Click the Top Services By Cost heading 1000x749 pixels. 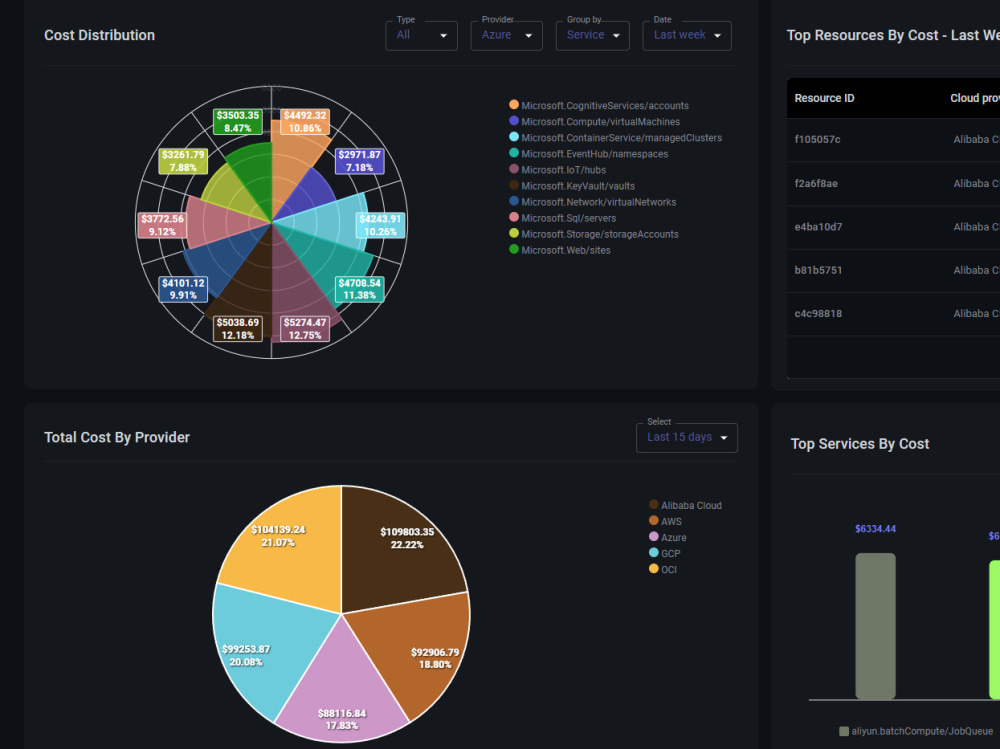[x=860, y=443]
